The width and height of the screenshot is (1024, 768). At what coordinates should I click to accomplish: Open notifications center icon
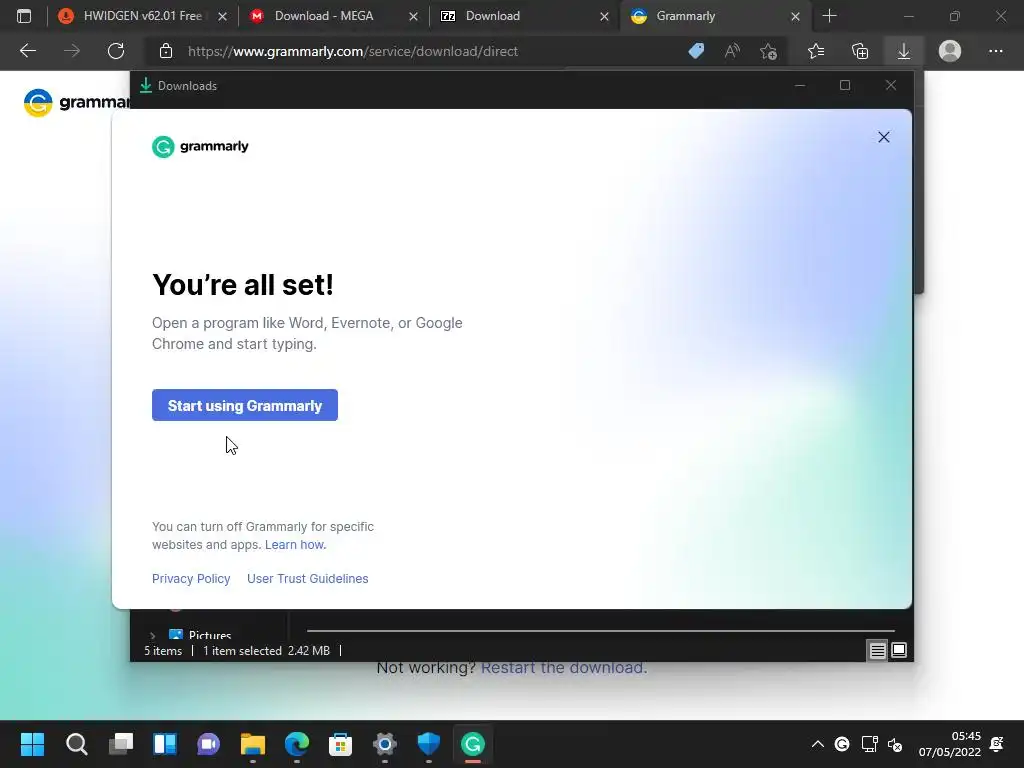(x=997, y=744)
